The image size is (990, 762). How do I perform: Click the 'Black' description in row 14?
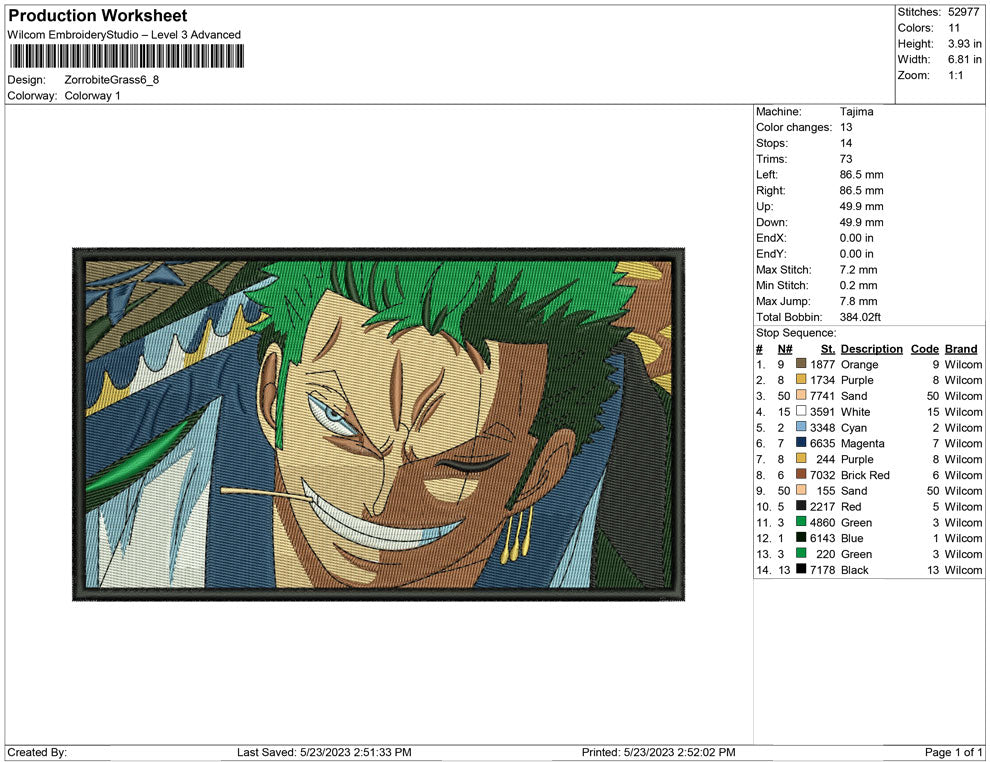coord(855,569)
